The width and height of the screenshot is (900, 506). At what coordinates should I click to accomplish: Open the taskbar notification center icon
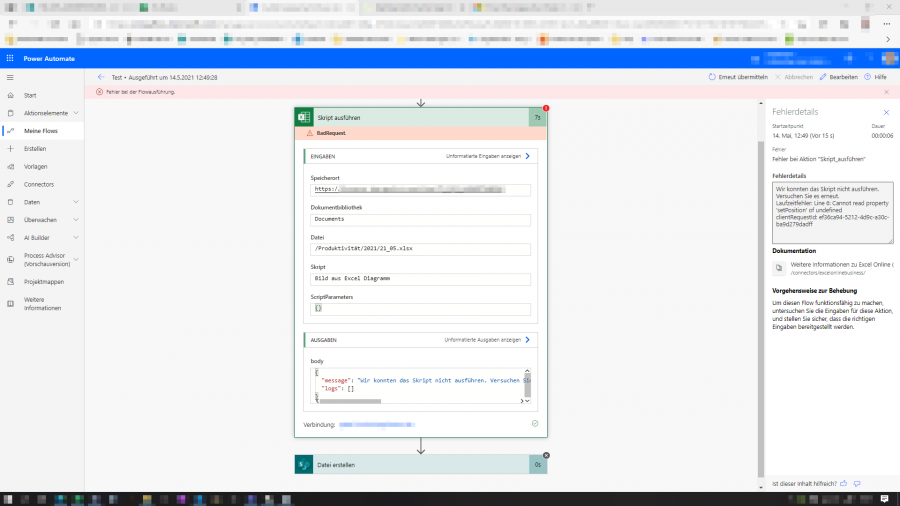pyautogui.click(x=885, y=499)
